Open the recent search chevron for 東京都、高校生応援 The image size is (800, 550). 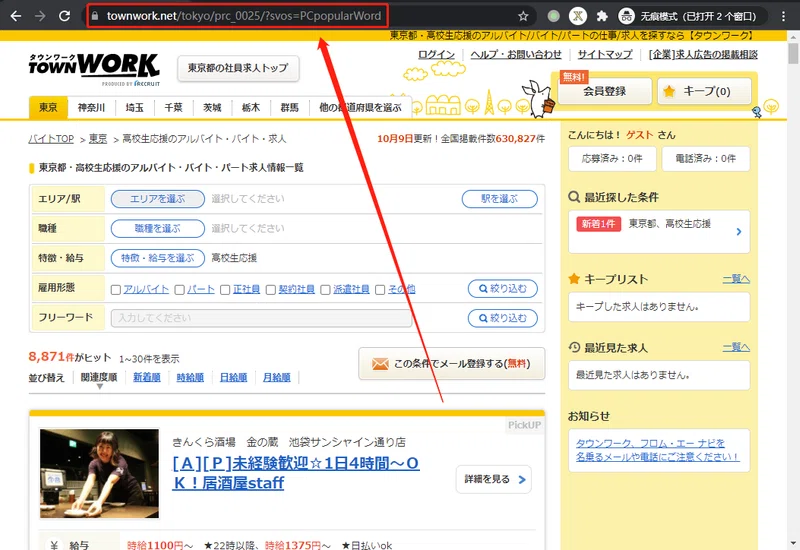pos(739,232)
